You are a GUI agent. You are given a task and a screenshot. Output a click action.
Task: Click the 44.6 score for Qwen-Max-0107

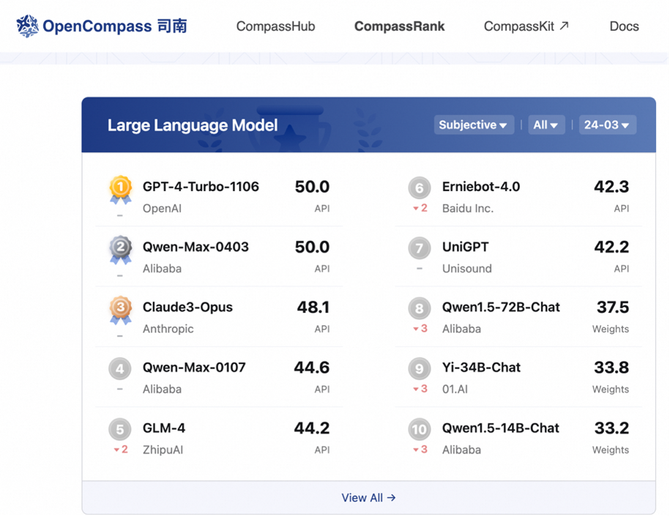pos(311,367)
